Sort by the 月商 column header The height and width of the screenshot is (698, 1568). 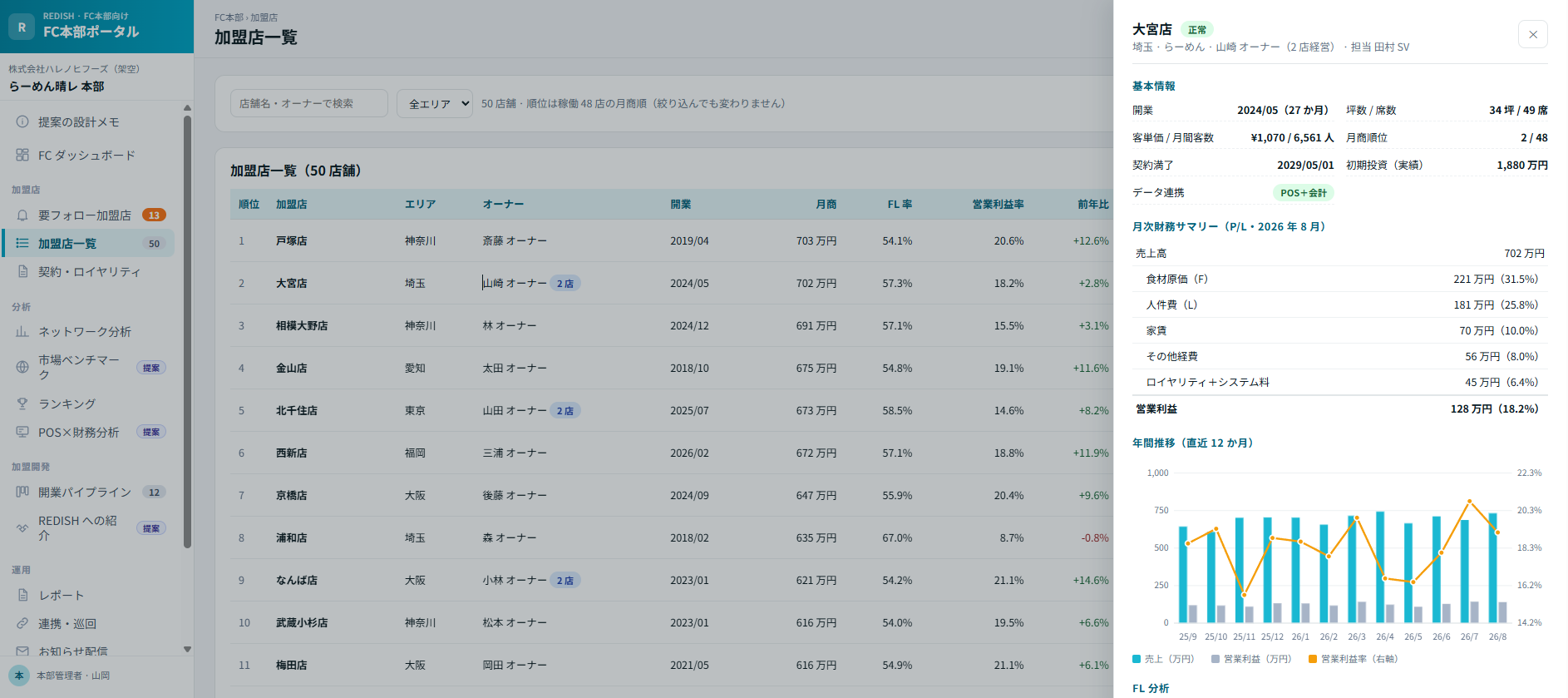coord(826,204)
